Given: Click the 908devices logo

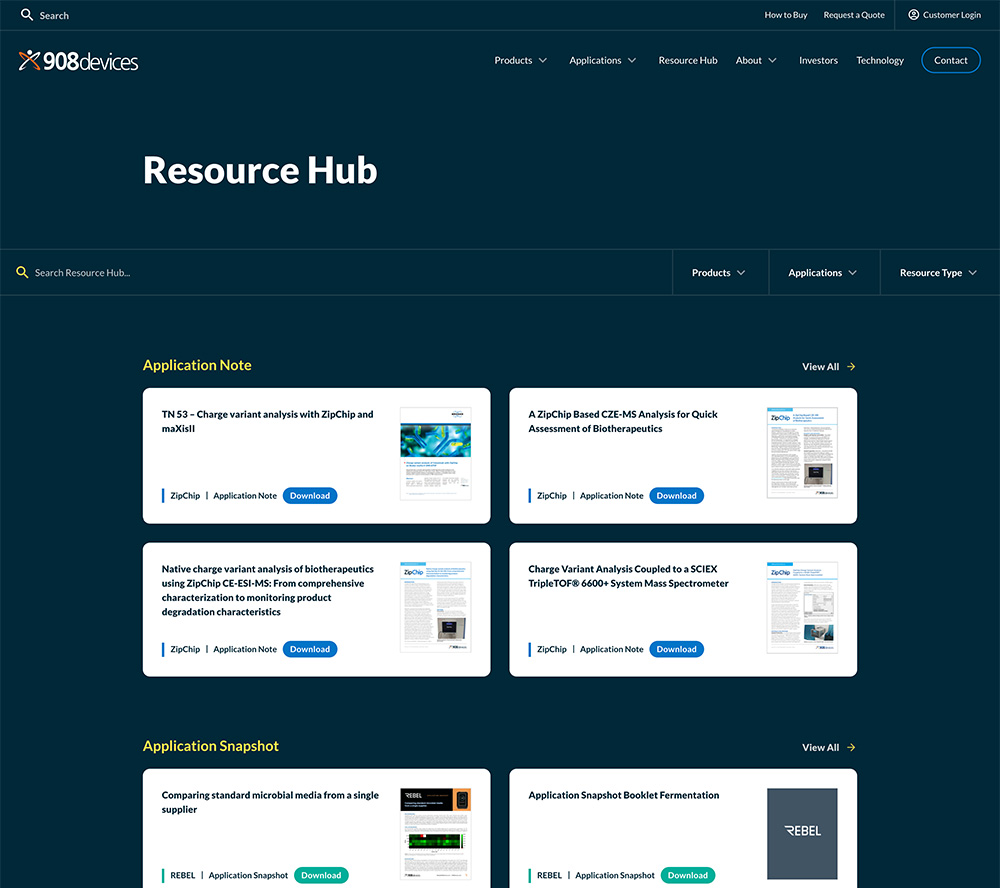Looking at the screenshot, I should [78, 61].
